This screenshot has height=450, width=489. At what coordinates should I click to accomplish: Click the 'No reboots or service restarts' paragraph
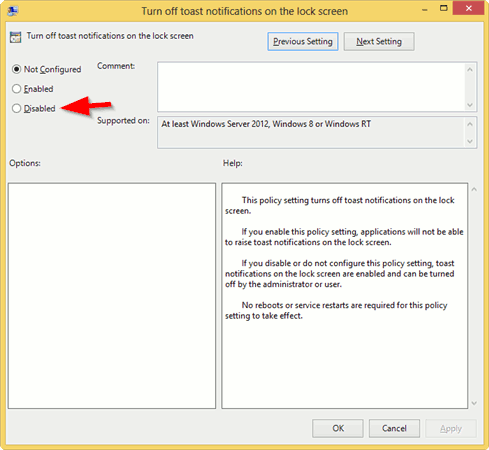[336, 310]
